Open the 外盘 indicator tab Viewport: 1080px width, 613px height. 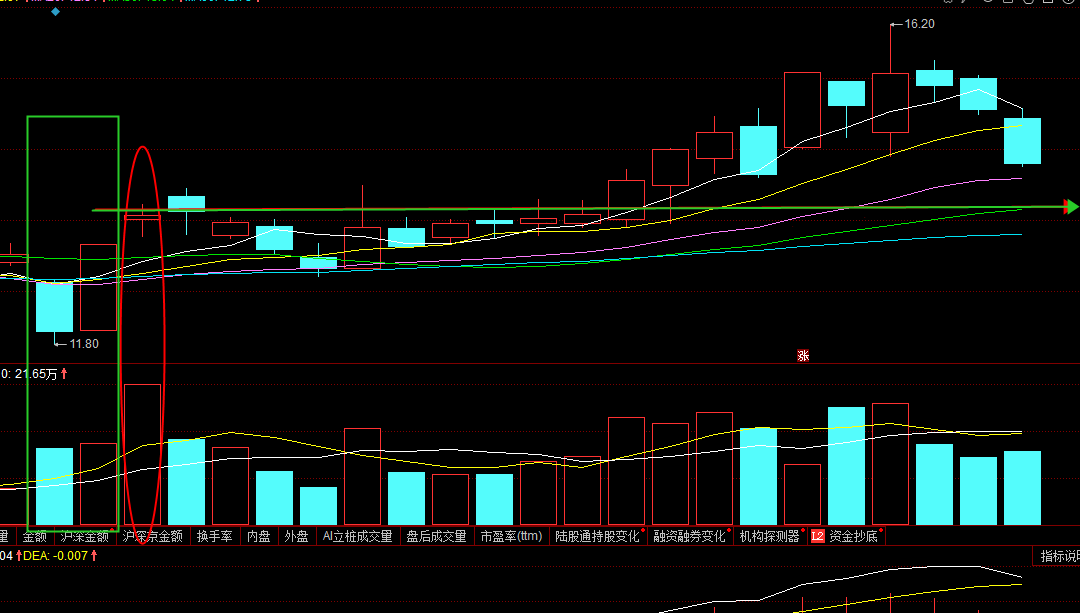(296, 536)
